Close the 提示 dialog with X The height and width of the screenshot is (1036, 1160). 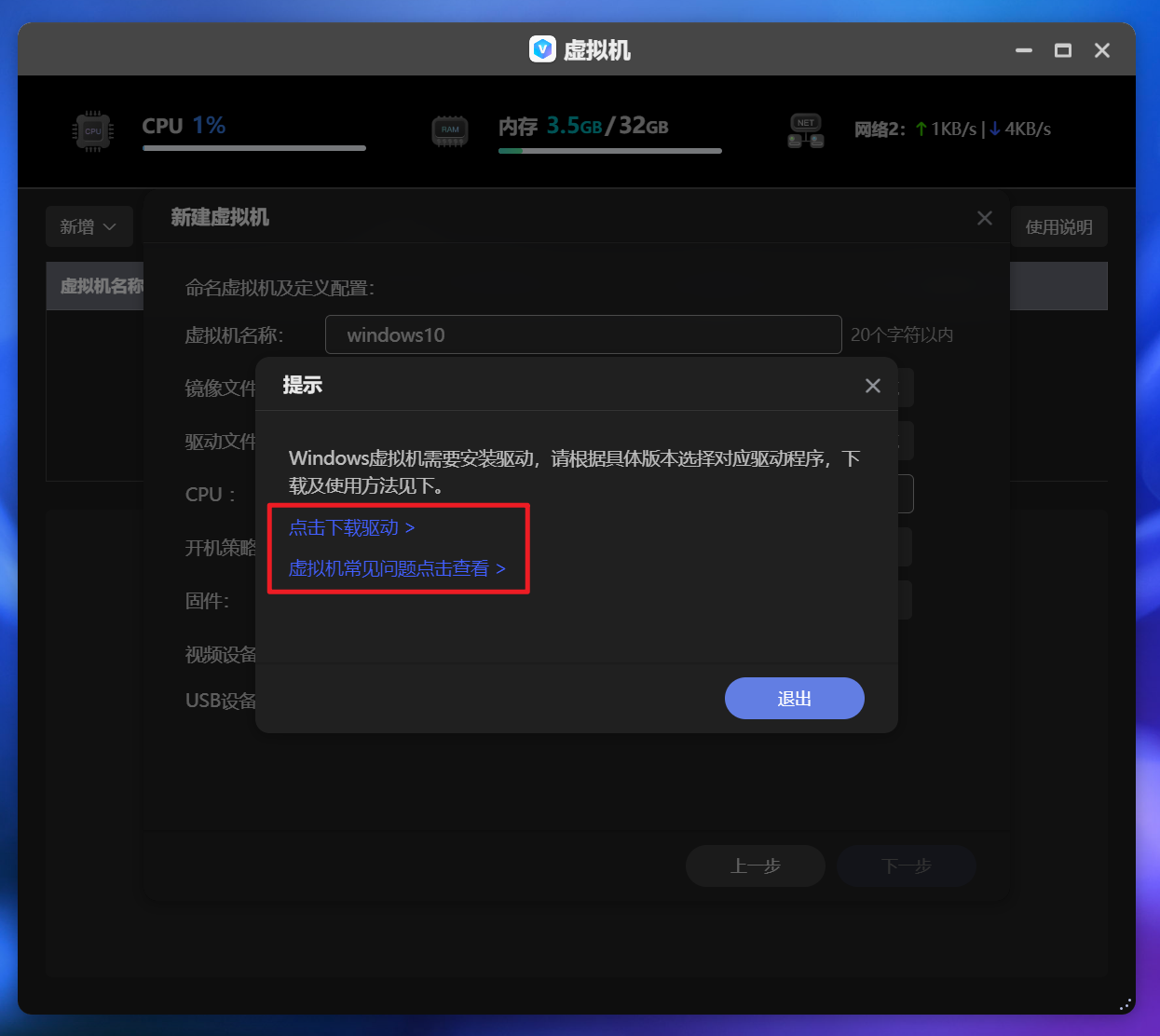873,386
